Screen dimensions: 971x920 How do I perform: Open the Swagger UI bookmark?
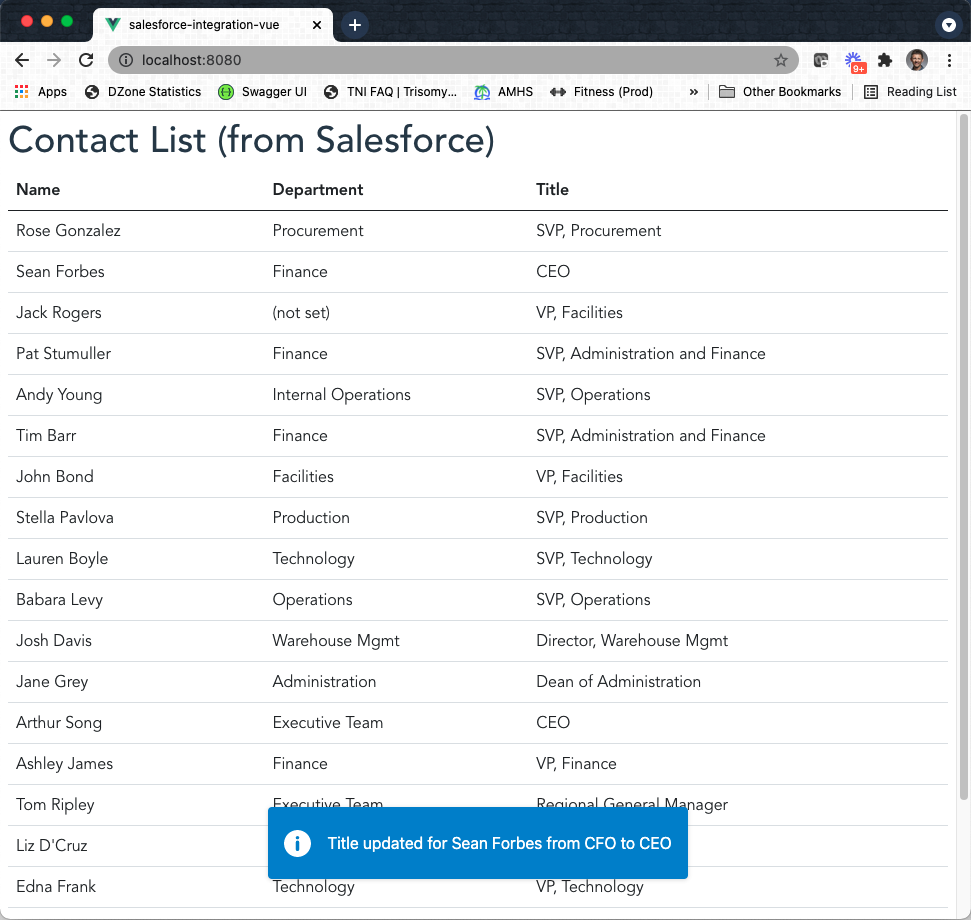262,92
